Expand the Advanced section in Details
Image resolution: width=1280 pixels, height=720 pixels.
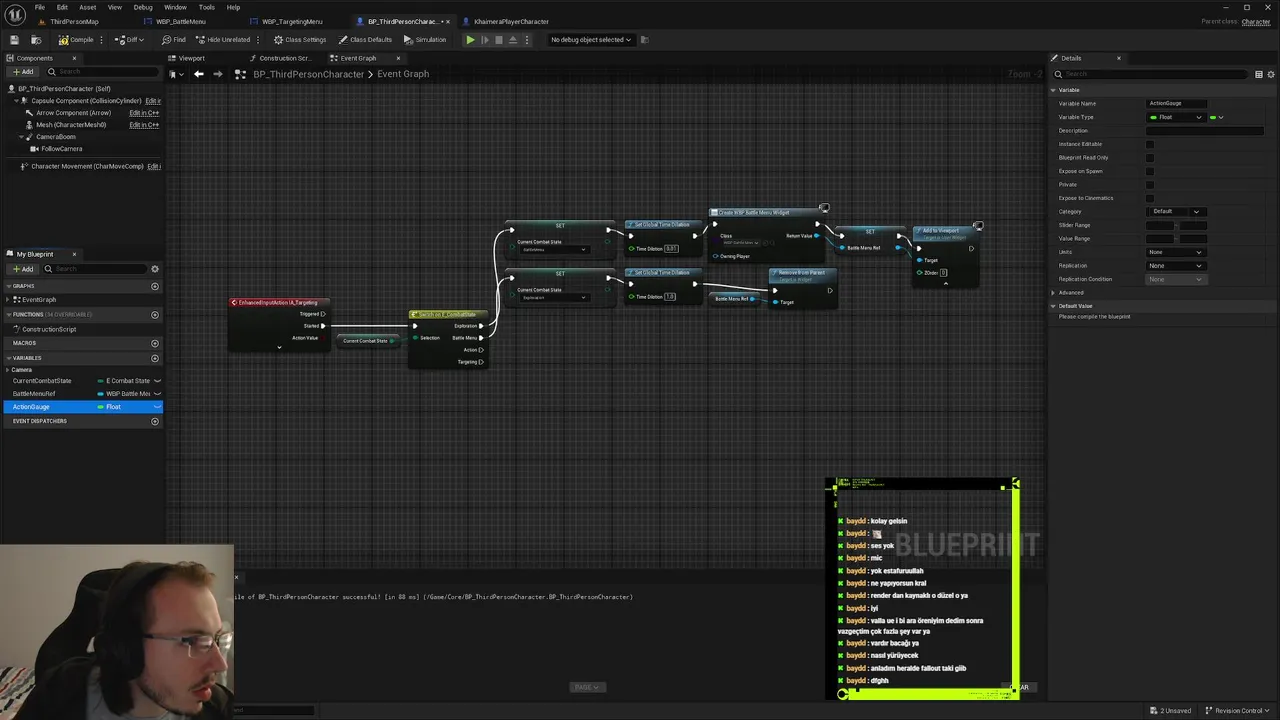pos(1053,293)
